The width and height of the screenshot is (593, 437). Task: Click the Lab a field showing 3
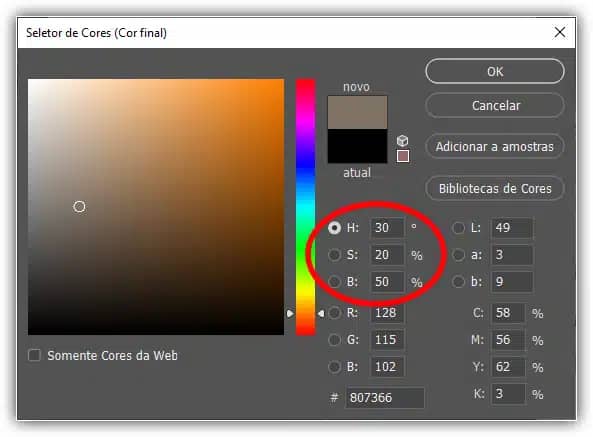512,255
